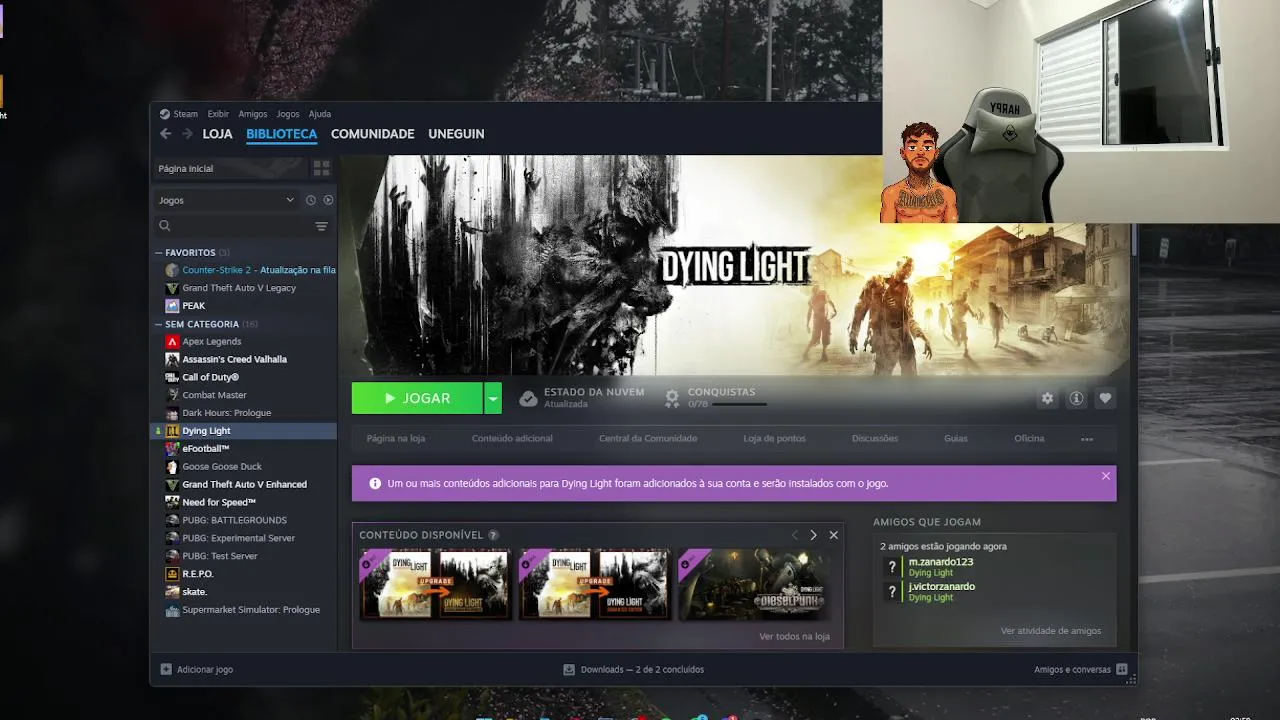This screenshot has width=1280, height=720.
Task: Dismiss the purple DLC notification
Action: pos(1105,476)
